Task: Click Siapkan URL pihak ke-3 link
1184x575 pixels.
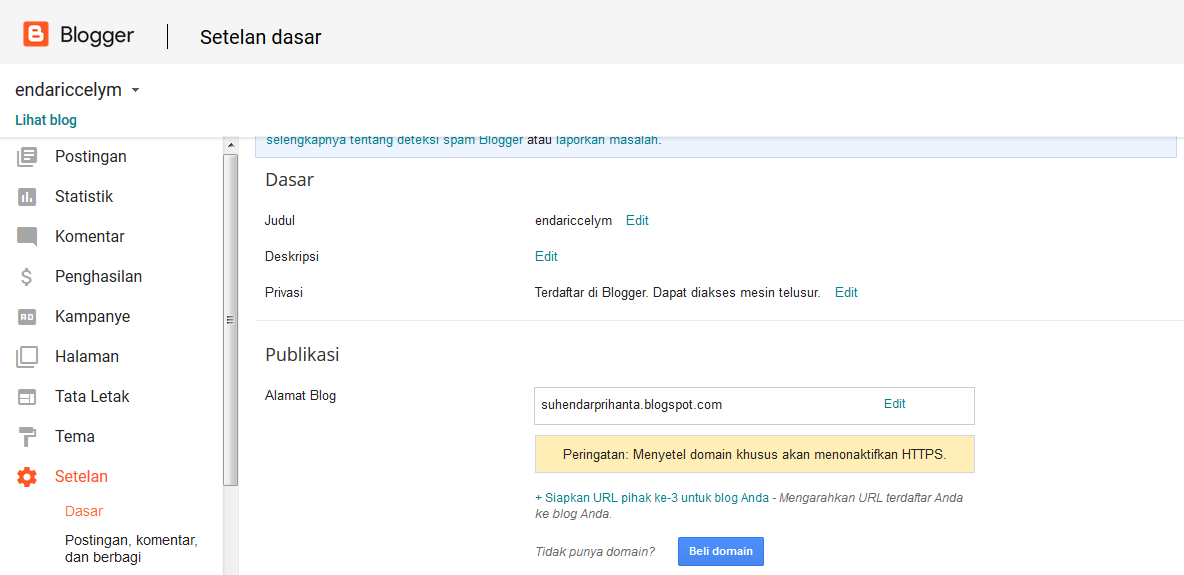Action: (x=652, y=498)
